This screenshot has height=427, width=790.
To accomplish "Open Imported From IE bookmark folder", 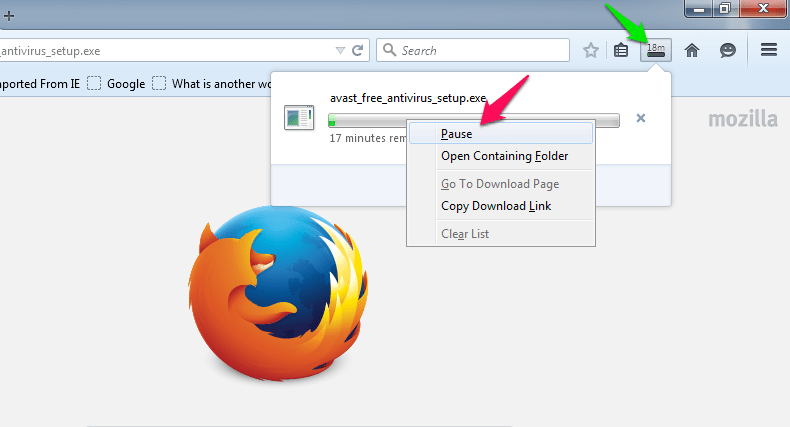I will [x=40, y=84].
